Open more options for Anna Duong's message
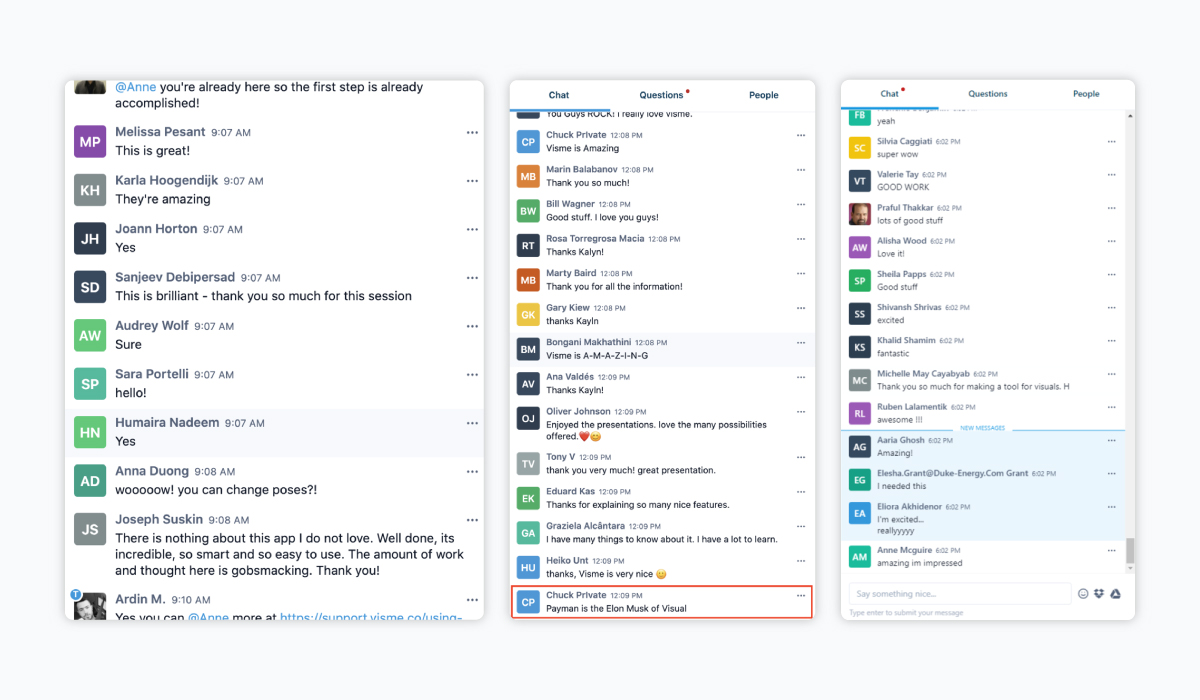 [472, 471]
